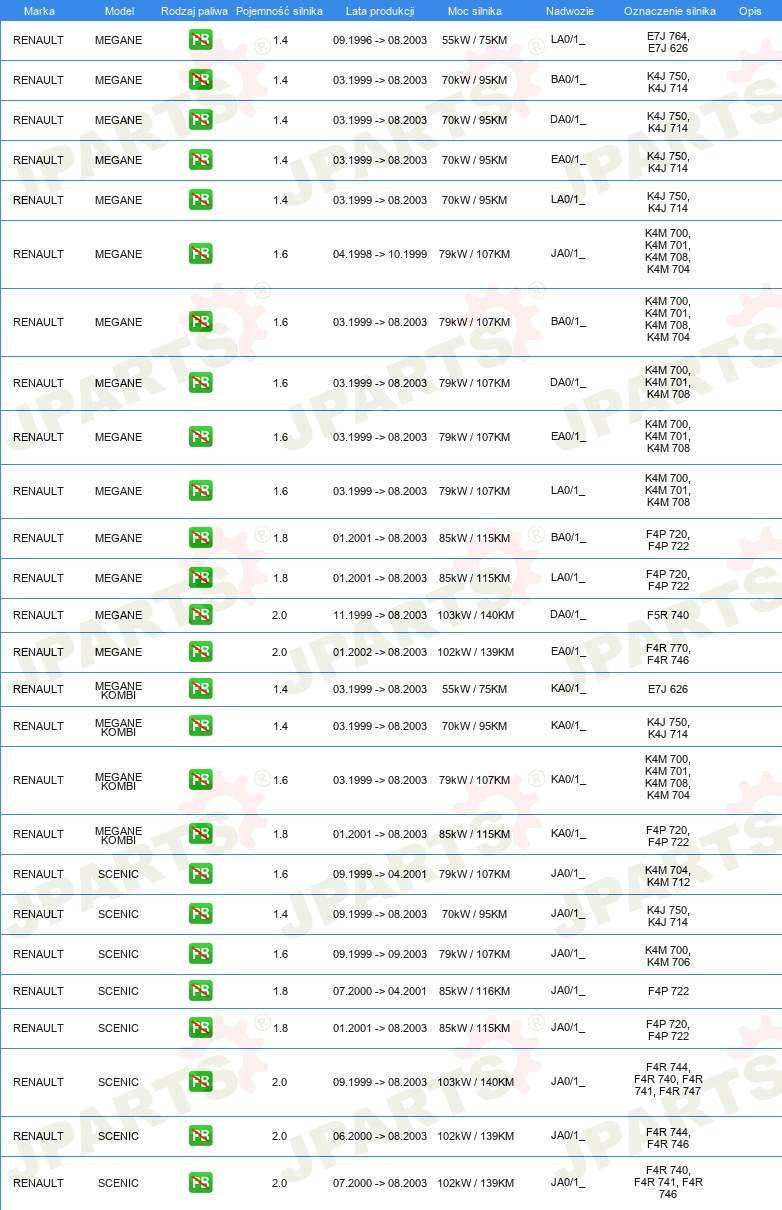The image size is (782, 1210).
Task: Click the Marka column header
Action: coord(39,11)
